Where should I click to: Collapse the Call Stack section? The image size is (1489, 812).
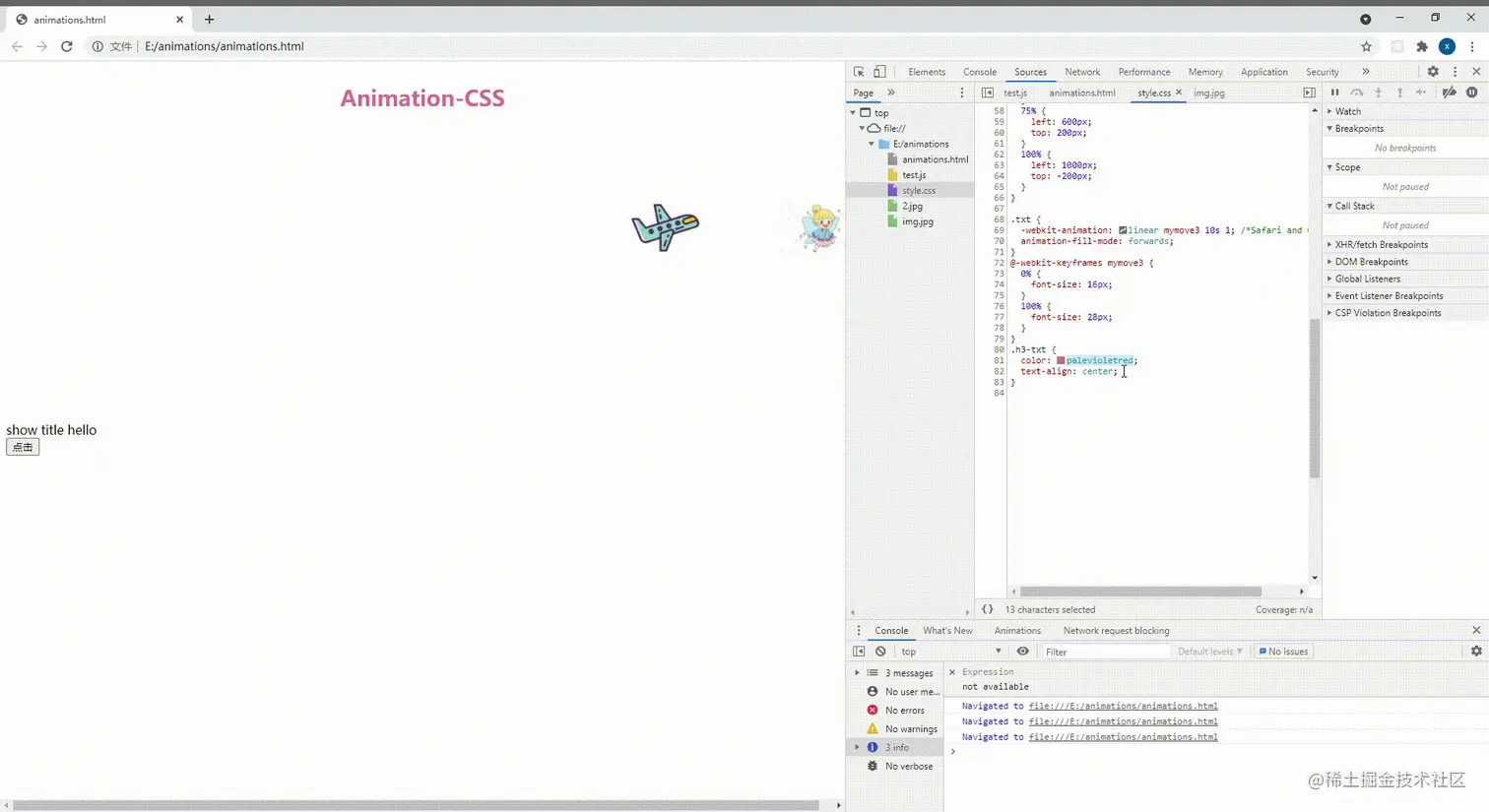click(1329, 206)
